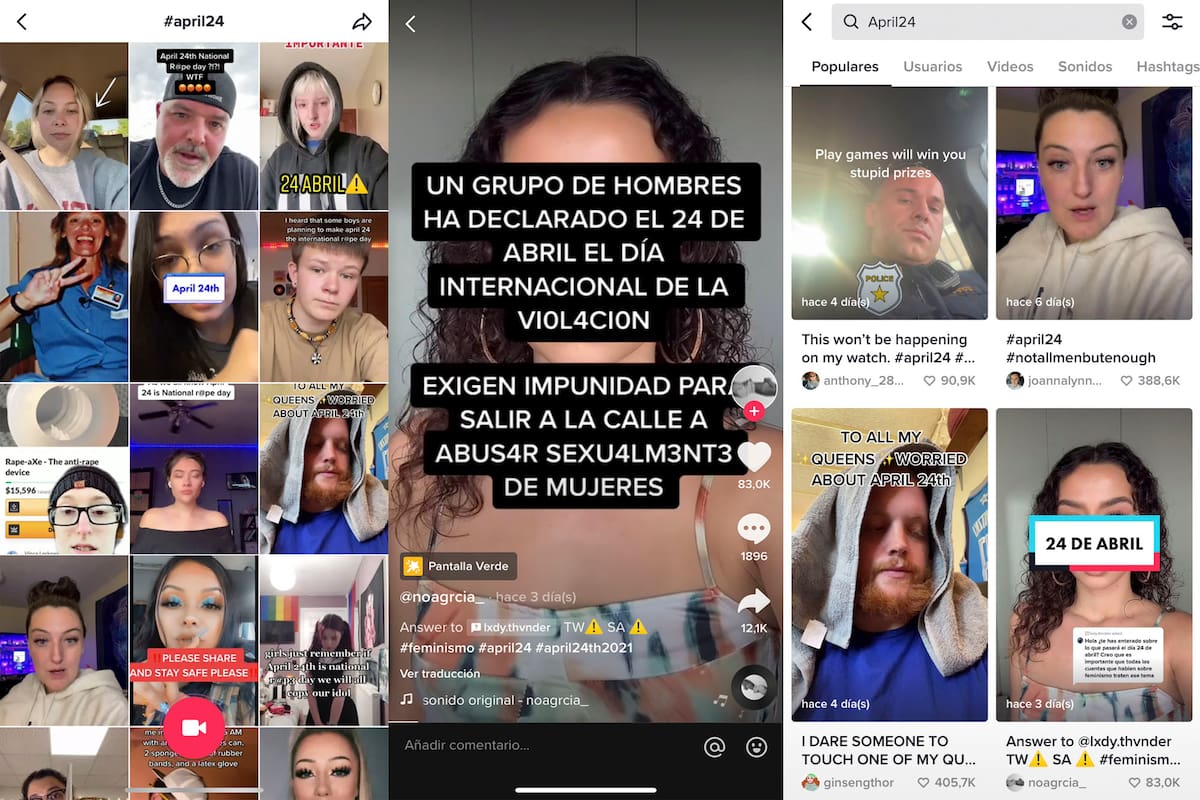Open the comments bubble icon

[753, 527]
